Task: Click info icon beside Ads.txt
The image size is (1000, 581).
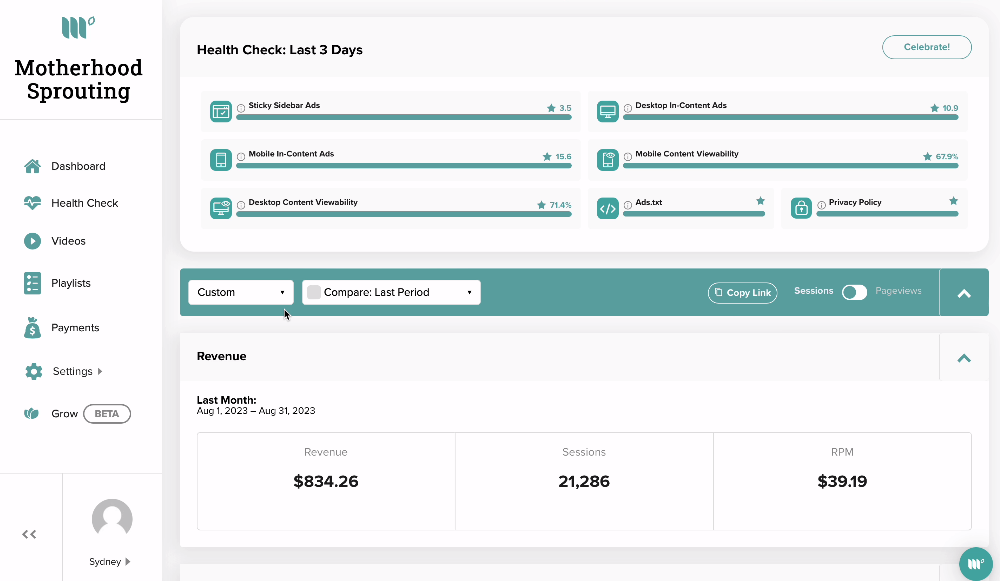Action: pyautogui.click(x=628, y=205)
